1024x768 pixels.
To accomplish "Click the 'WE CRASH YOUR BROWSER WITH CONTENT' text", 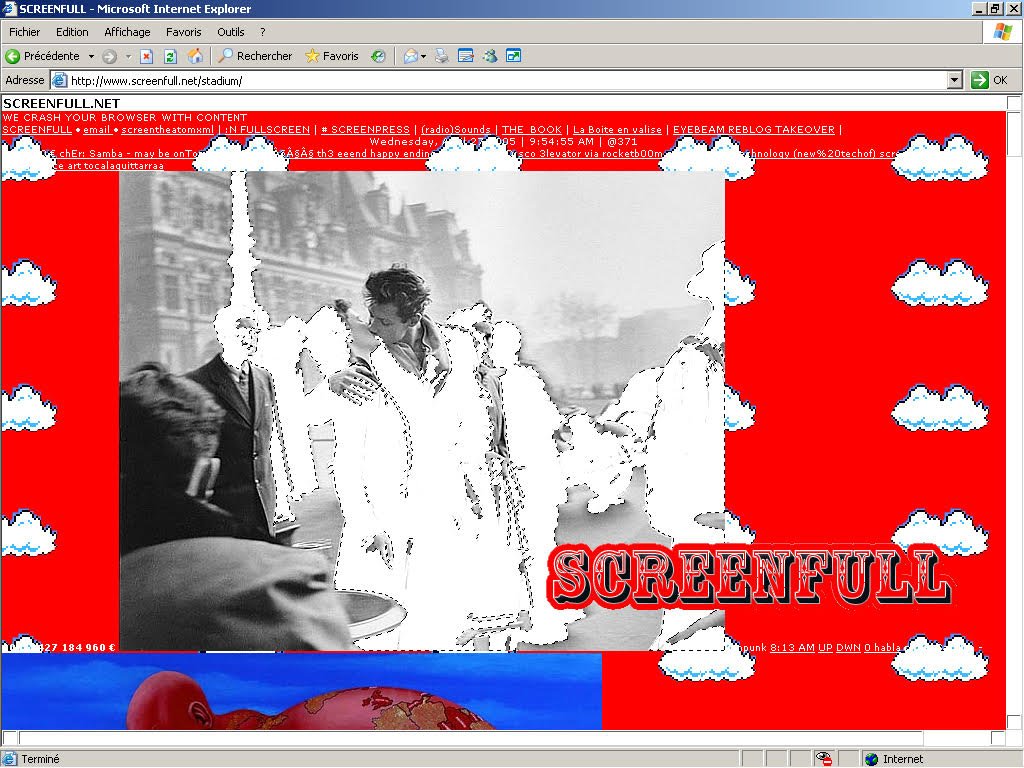I will [x=125, y=118].
